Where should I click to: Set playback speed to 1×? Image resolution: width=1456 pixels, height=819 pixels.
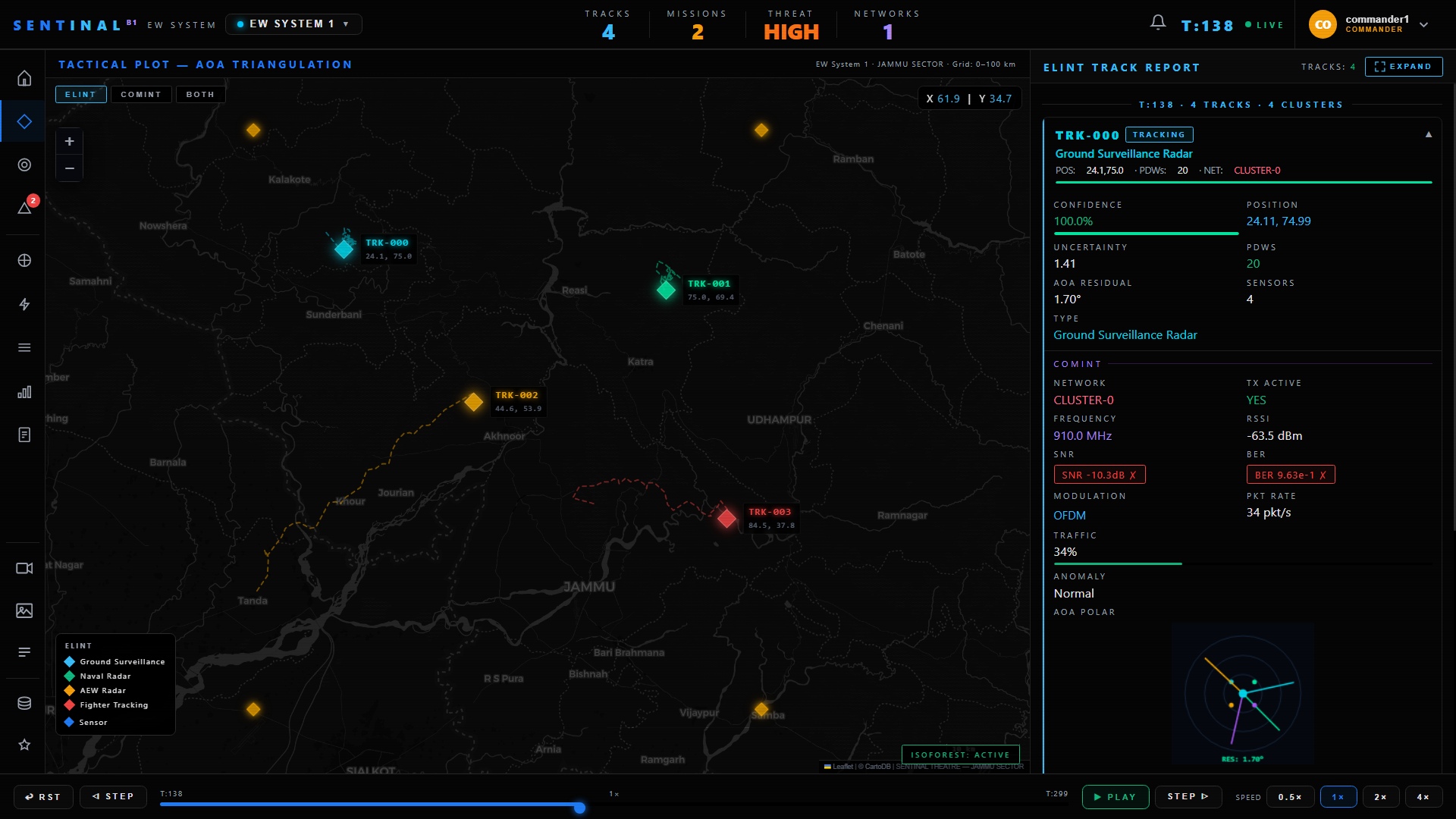1338,797
